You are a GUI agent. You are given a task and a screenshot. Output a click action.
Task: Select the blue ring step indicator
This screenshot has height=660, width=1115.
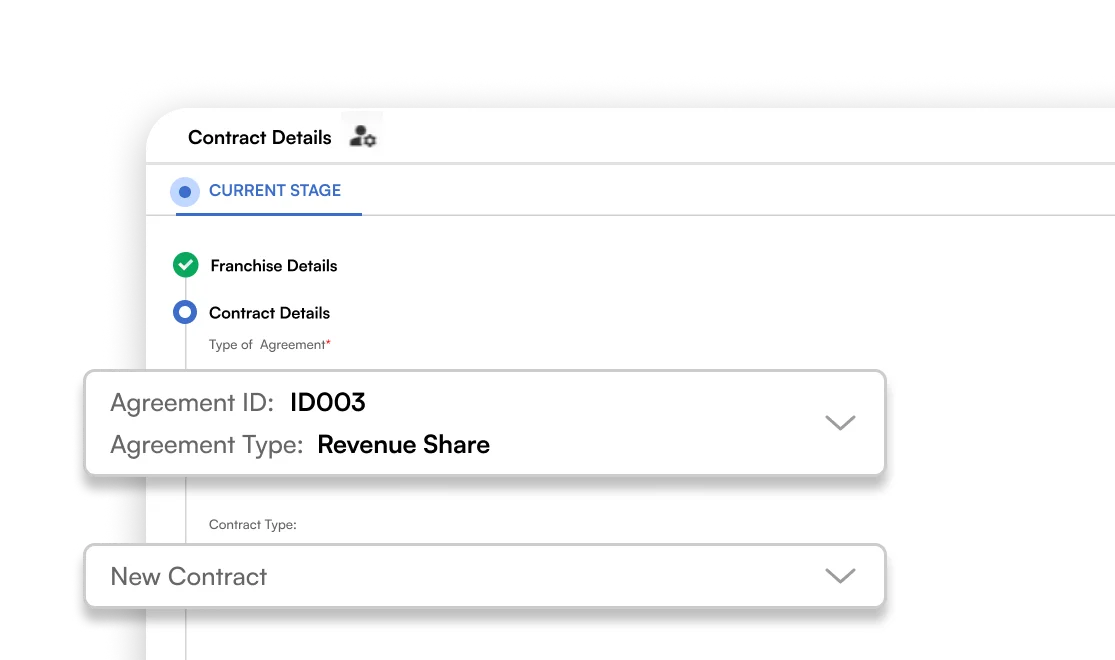185,312
